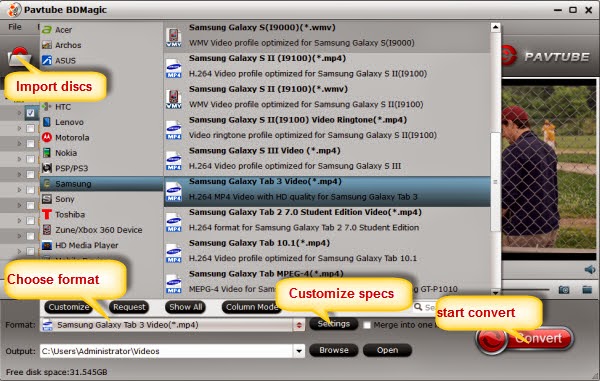
Task: Click the red Motorola logo icon
Action: click(47, 137)
